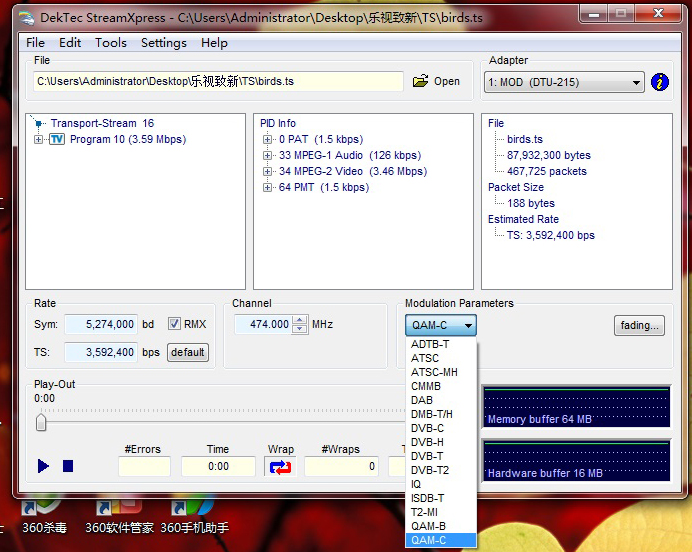Click the Transport-Stream 16 tree node icon
Image resolution: width=692 pixels, height=552 pixels.
(x=40, y=124)
